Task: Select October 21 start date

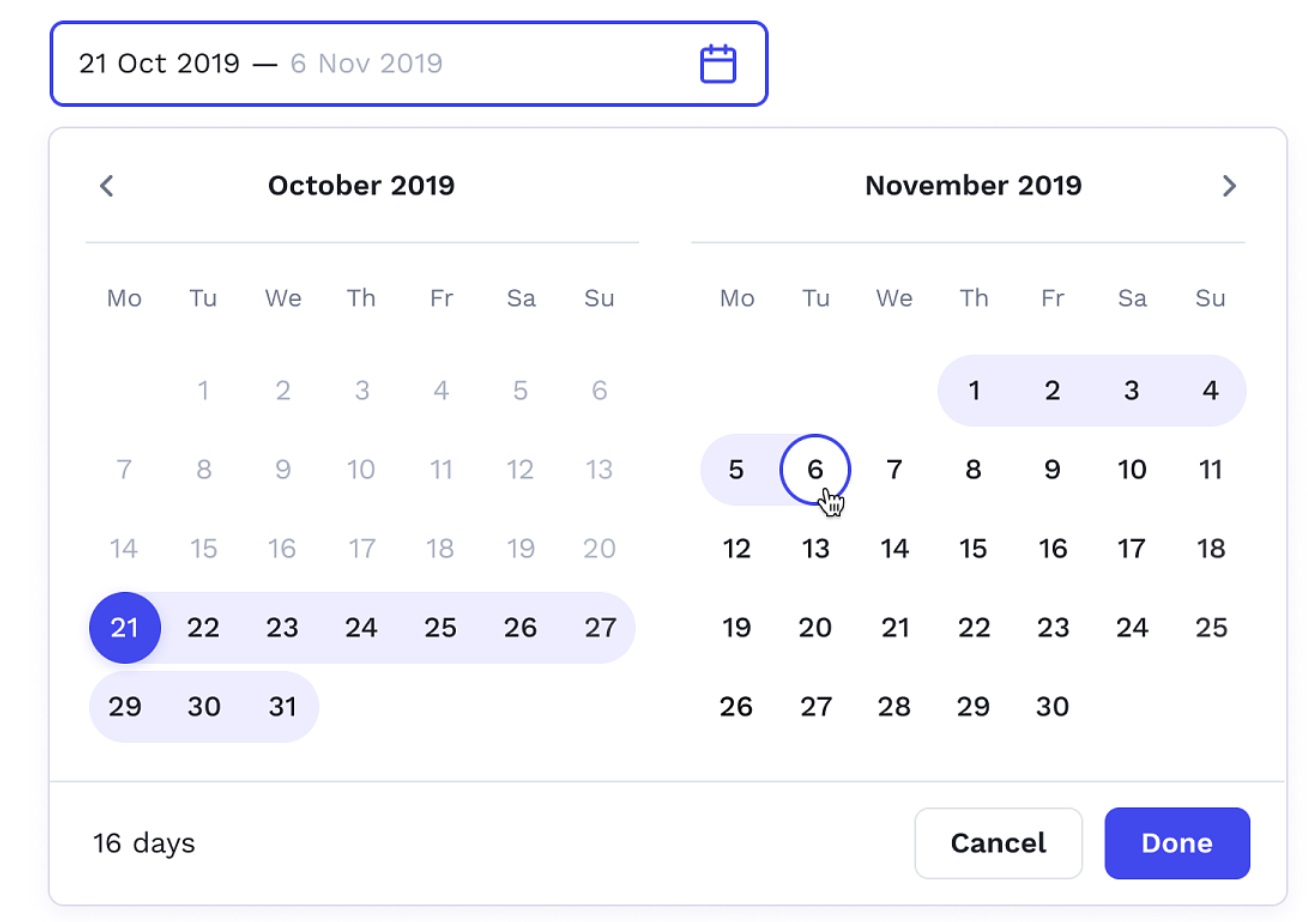Action: 125,628
